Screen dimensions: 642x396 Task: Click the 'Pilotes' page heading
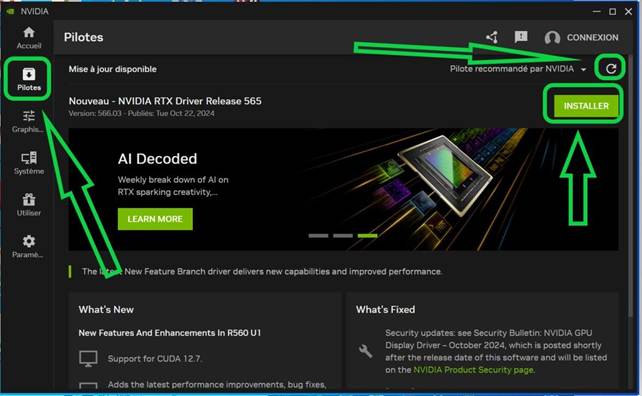pos(84,37)
